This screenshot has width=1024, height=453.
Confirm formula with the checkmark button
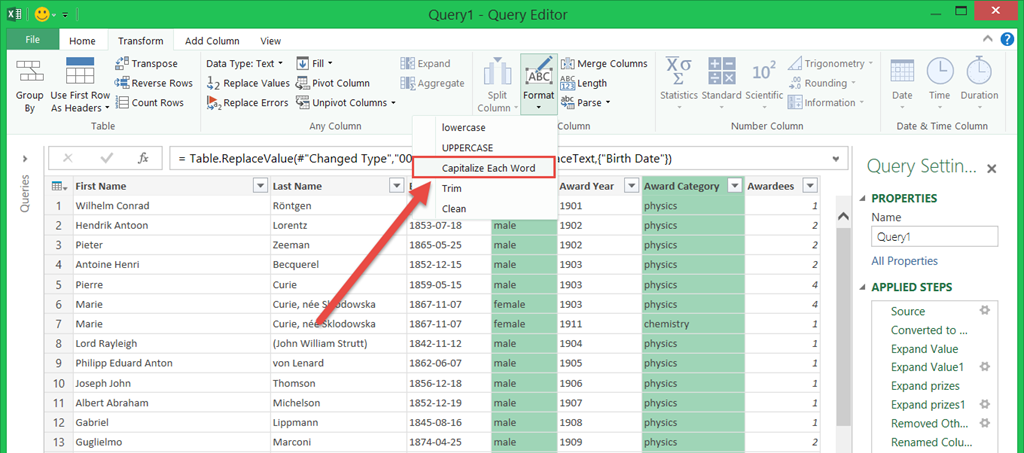click(x=106, y=158)
